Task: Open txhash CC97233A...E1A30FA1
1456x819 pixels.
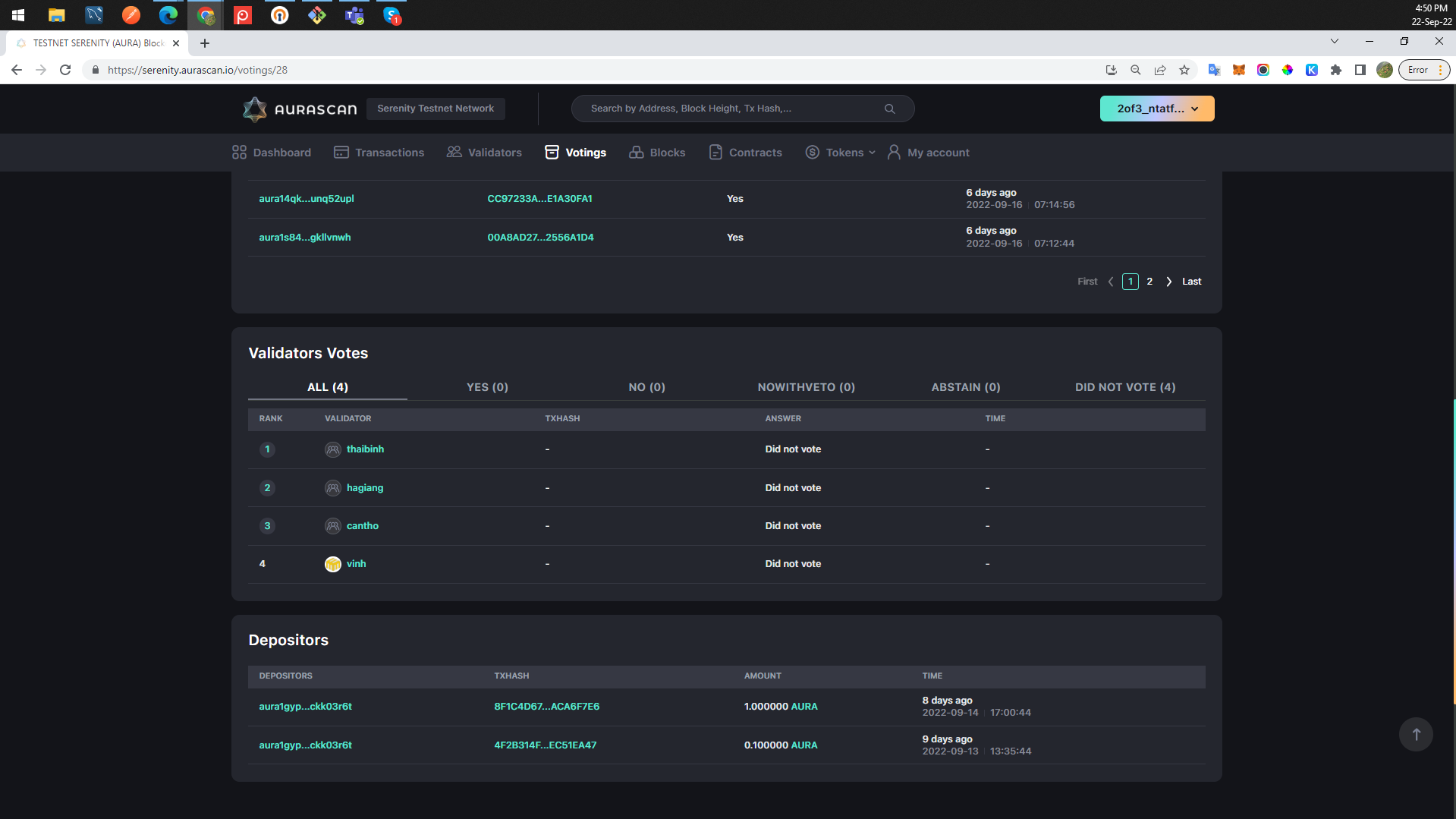Action: click(539, 198)
